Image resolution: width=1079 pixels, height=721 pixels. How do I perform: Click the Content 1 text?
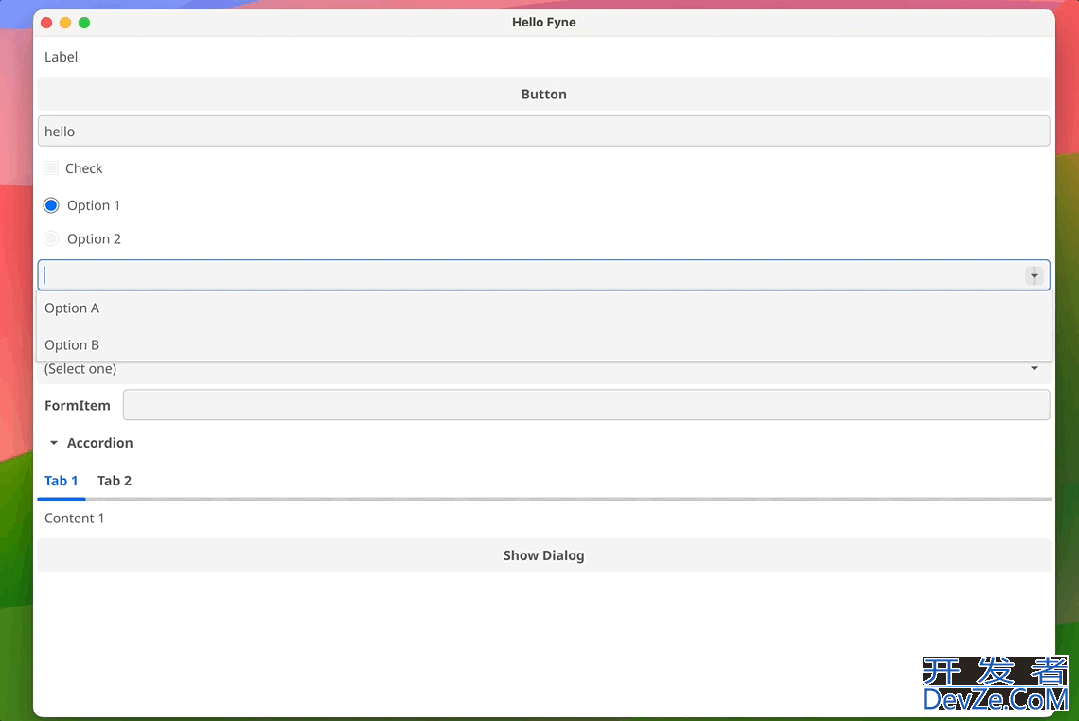coord(74,518)
